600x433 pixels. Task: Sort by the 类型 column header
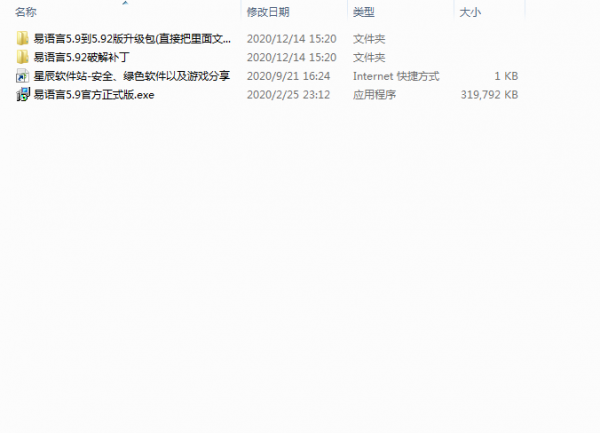point(364,12)
